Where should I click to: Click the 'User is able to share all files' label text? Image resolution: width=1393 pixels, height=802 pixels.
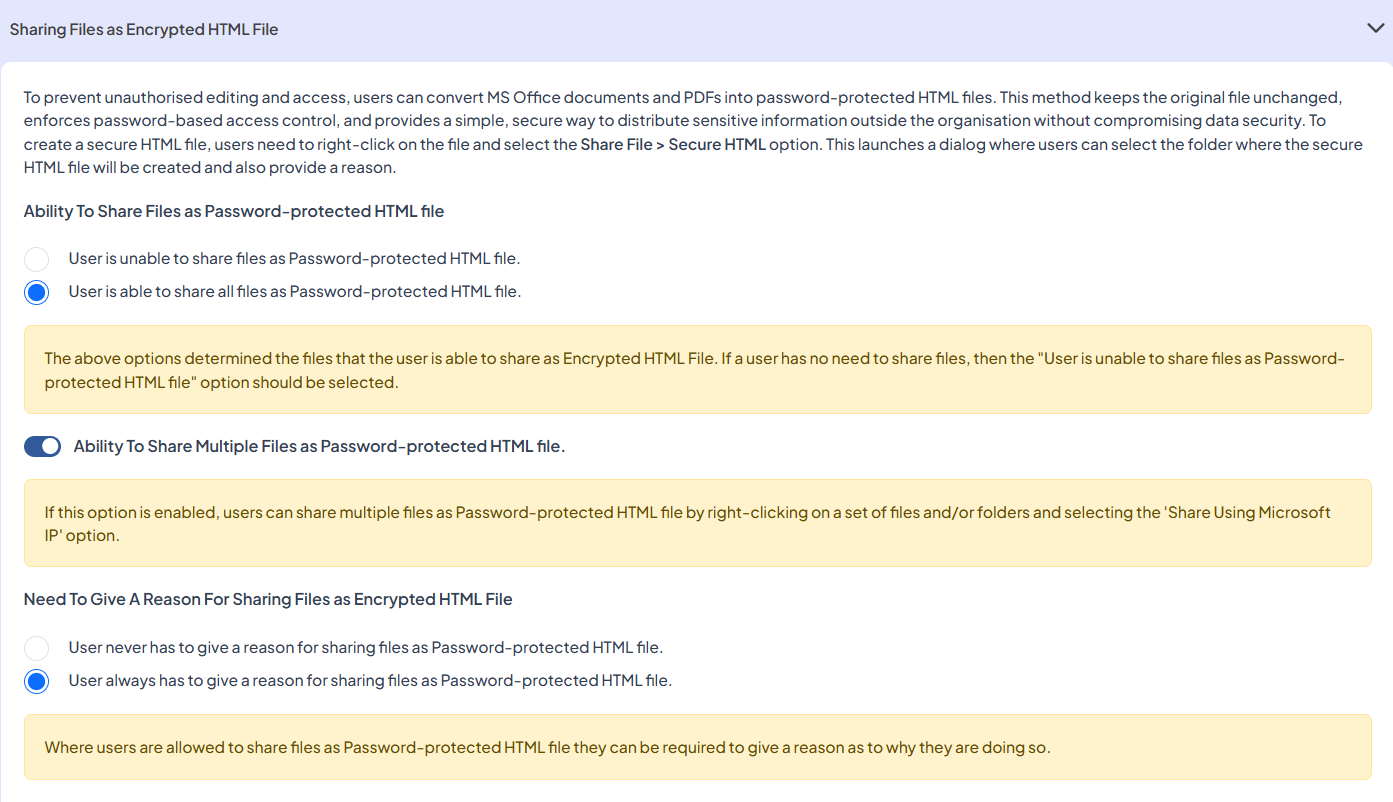pos(294,292)
